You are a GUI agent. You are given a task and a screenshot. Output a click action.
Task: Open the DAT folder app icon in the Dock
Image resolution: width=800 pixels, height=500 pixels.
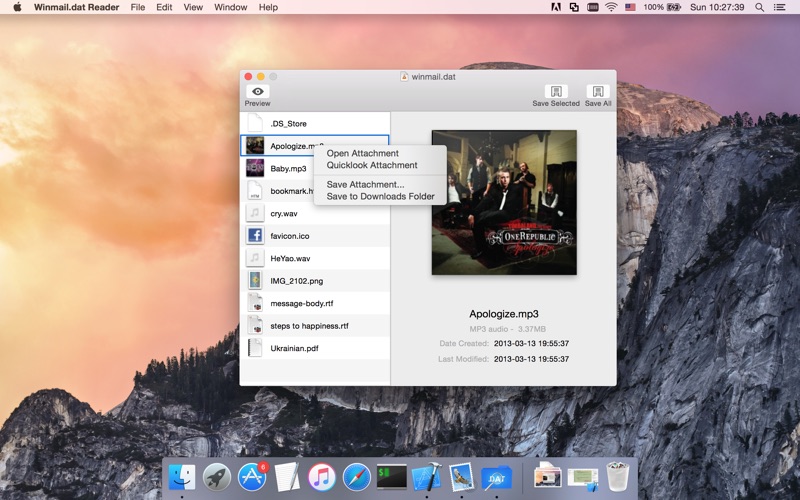[496, 478]
